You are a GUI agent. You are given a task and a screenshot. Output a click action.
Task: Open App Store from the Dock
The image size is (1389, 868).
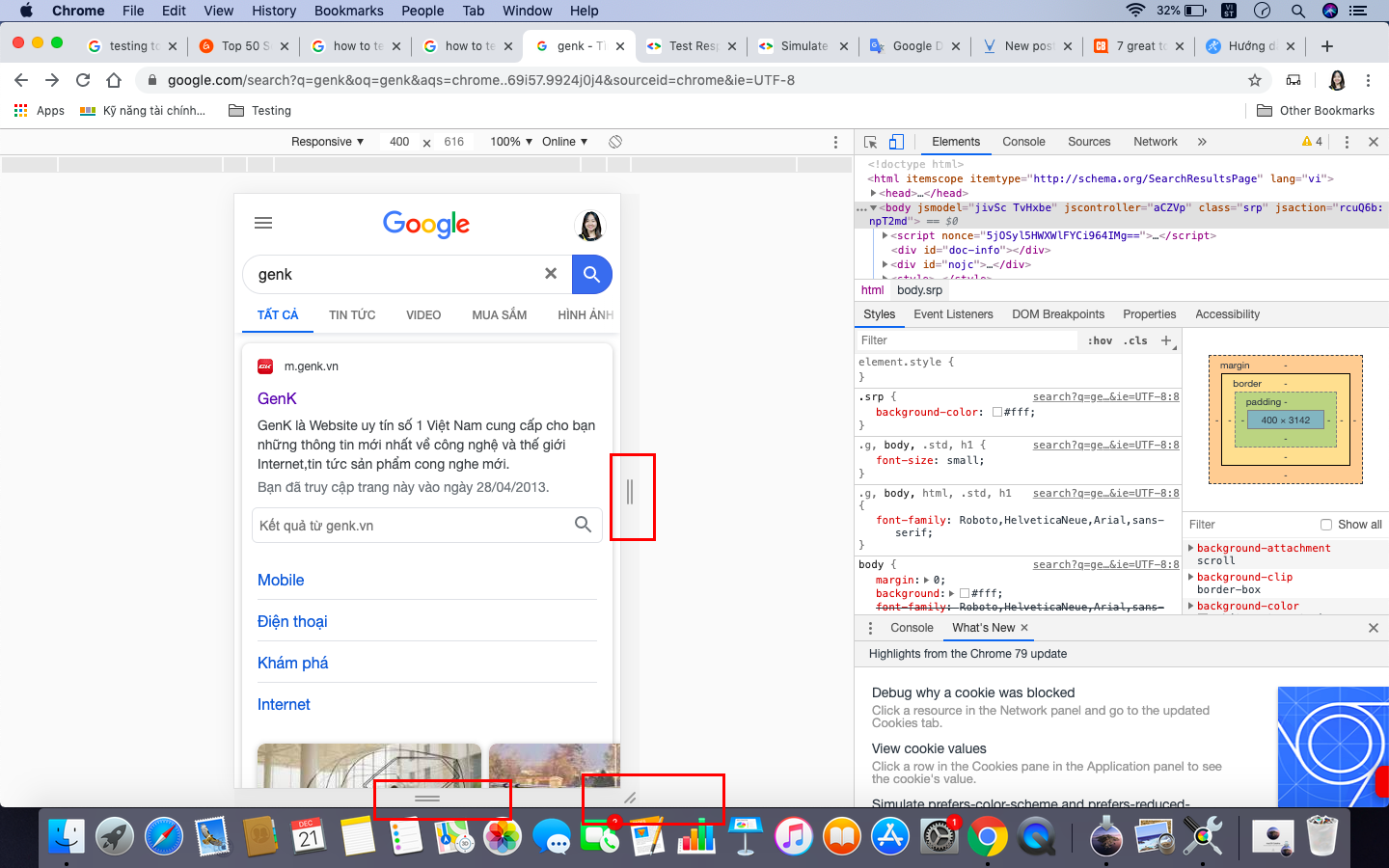coord(890,836)
